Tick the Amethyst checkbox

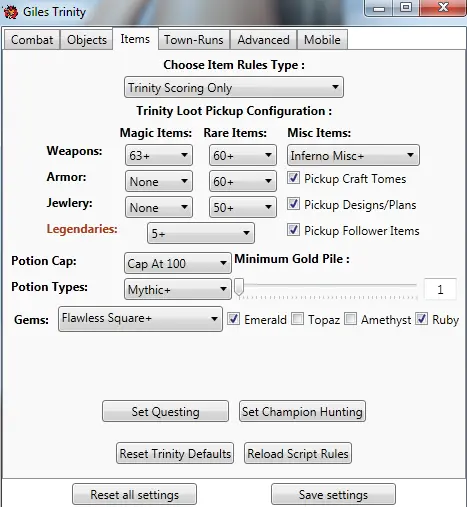click(350, 319)
